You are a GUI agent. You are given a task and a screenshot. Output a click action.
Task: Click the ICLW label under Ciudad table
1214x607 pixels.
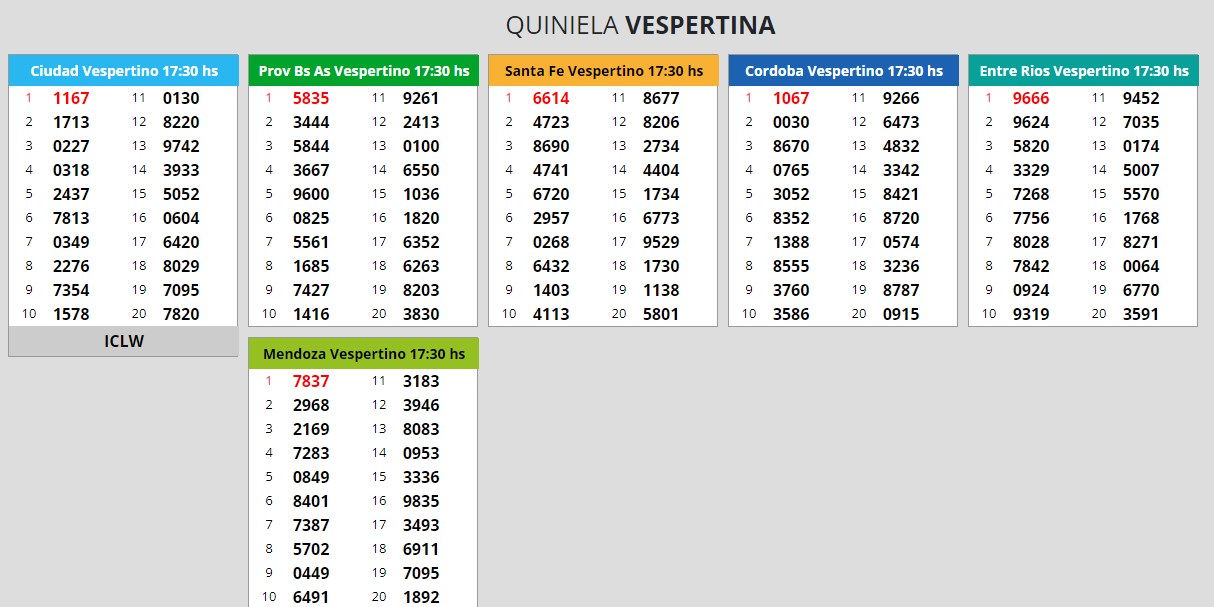[x=123, y=341]
